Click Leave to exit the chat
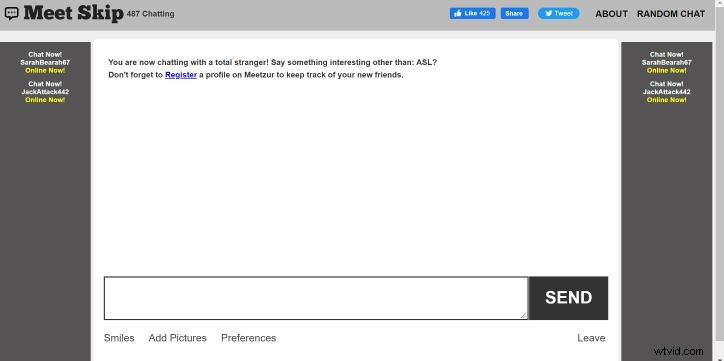 (x=591, y=338)
